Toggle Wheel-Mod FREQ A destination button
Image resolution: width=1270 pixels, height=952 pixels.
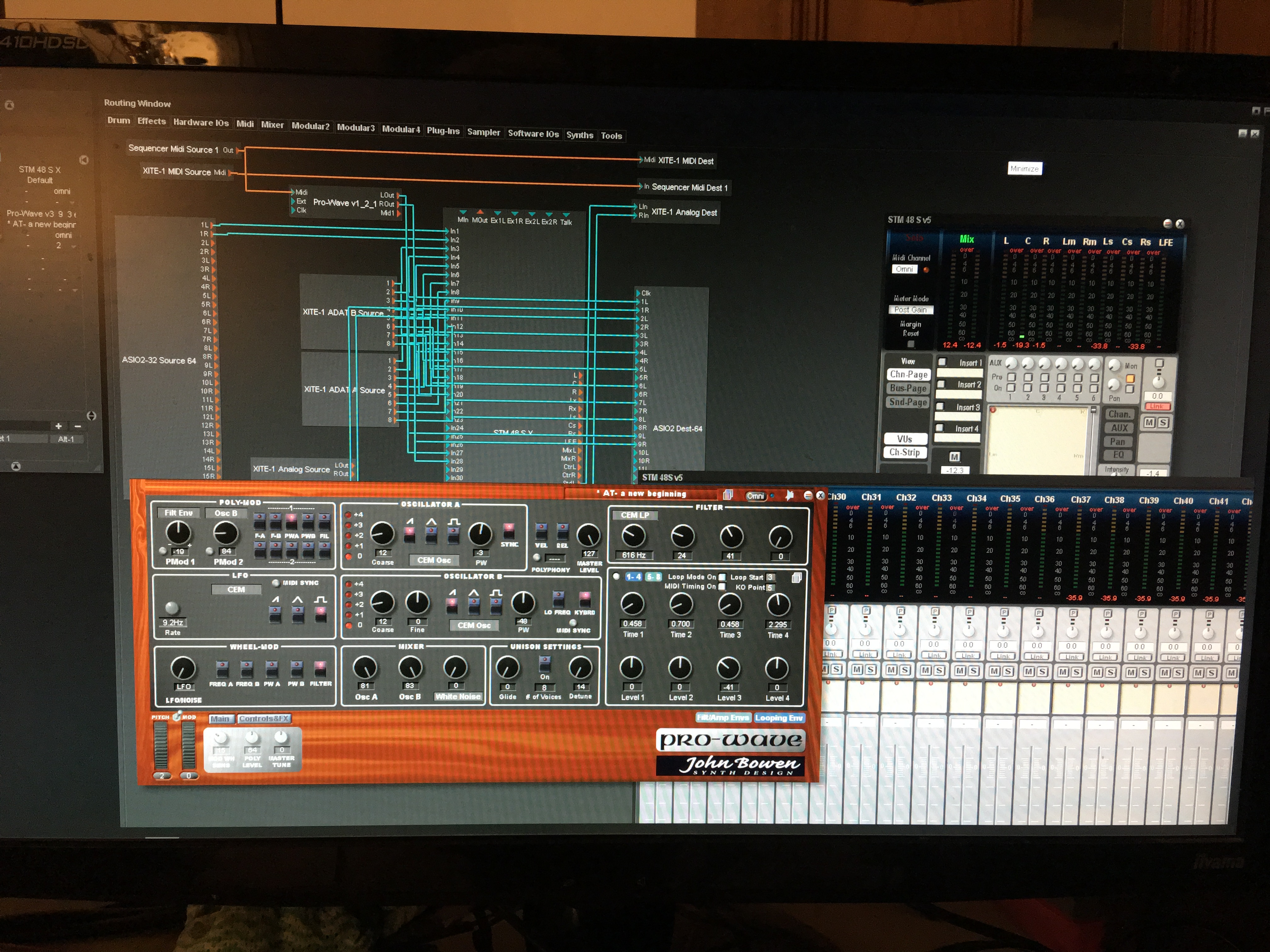pos(222,669)
